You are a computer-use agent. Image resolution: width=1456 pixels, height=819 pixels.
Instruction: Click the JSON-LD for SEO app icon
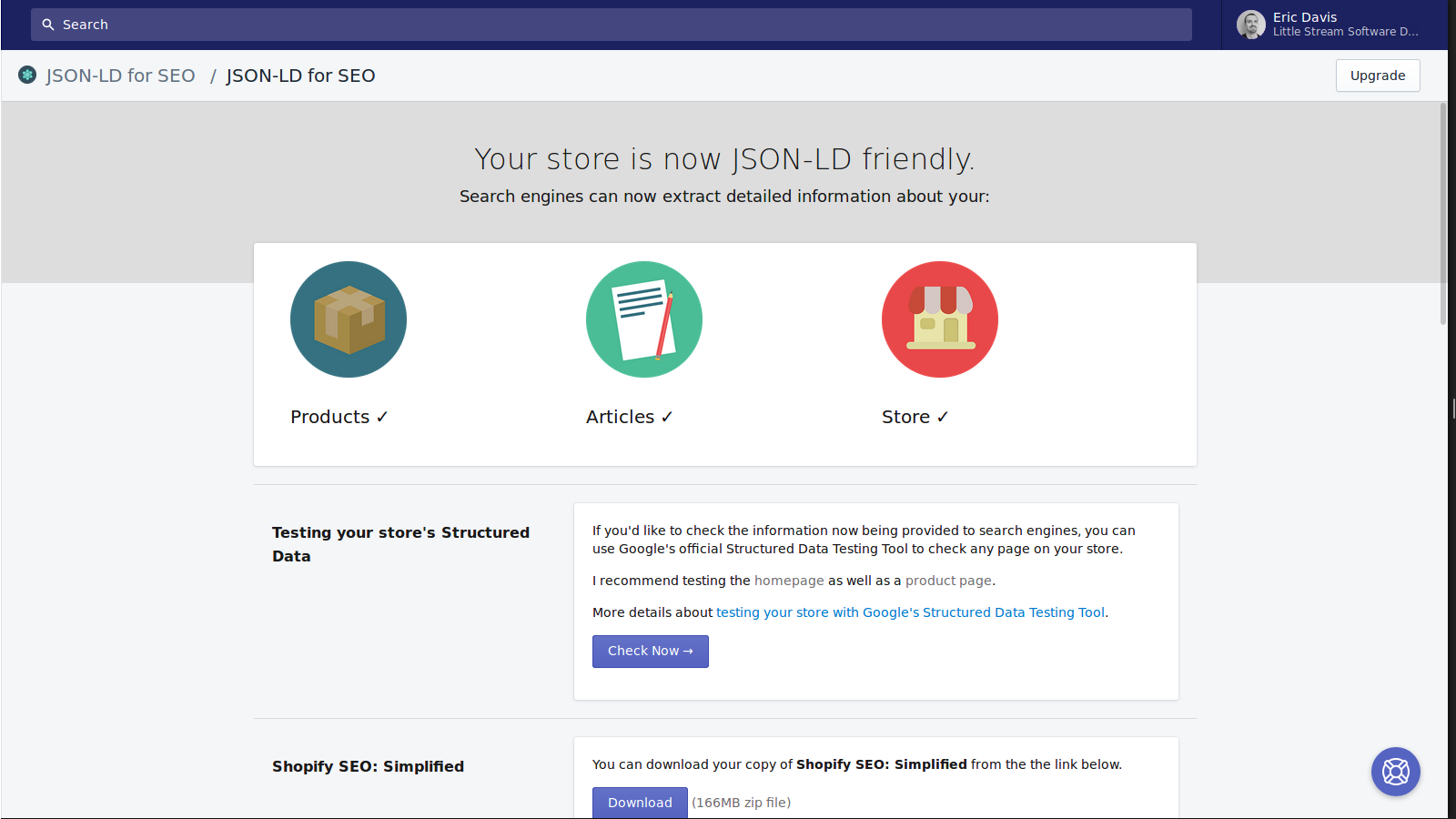(x=27, y=75)
